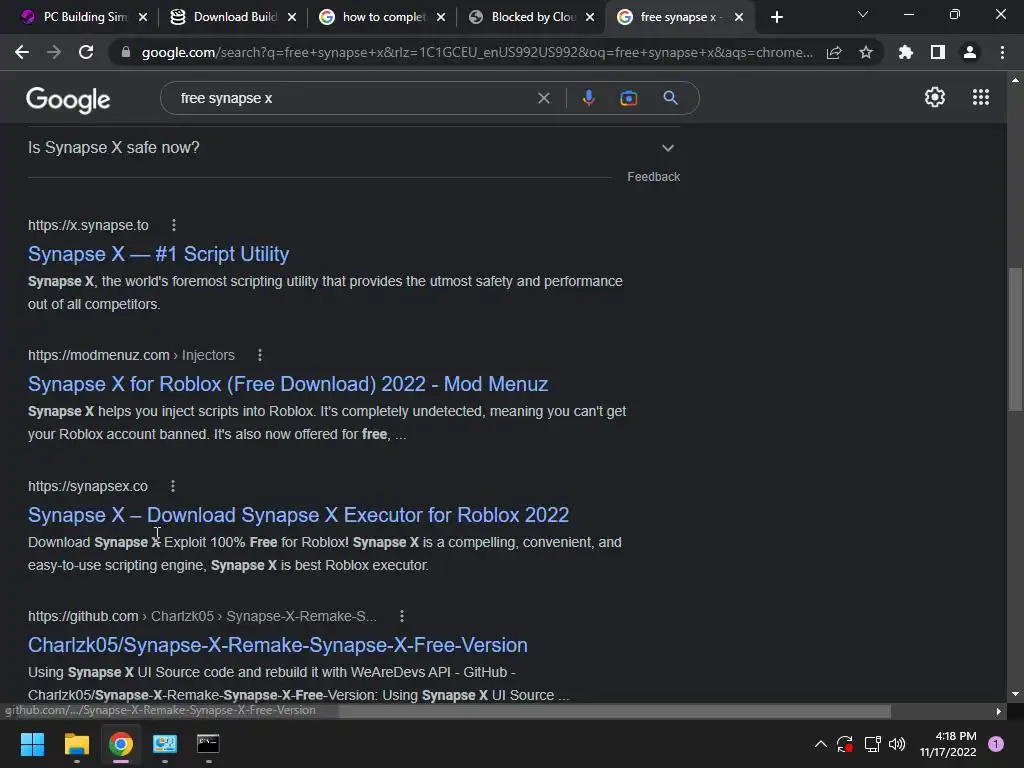Open the Chrome profile avatar

970,52
